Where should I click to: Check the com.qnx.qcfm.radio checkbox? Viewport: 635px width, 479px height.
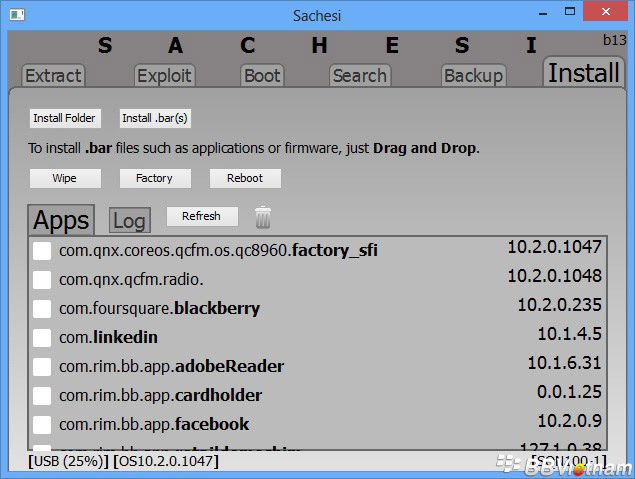[42, 280]
